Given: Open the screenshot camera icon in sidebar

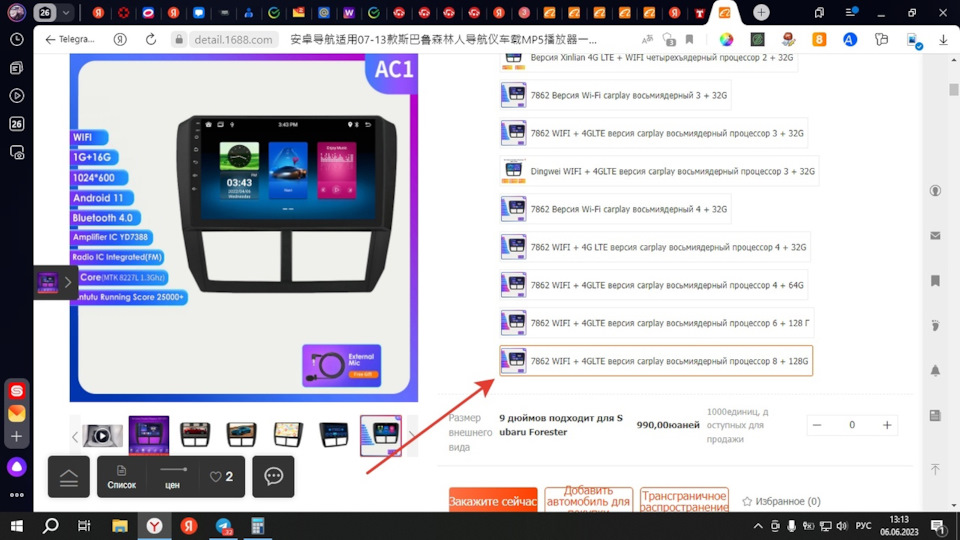Looking at the screenshot, I should pos(17,152).
